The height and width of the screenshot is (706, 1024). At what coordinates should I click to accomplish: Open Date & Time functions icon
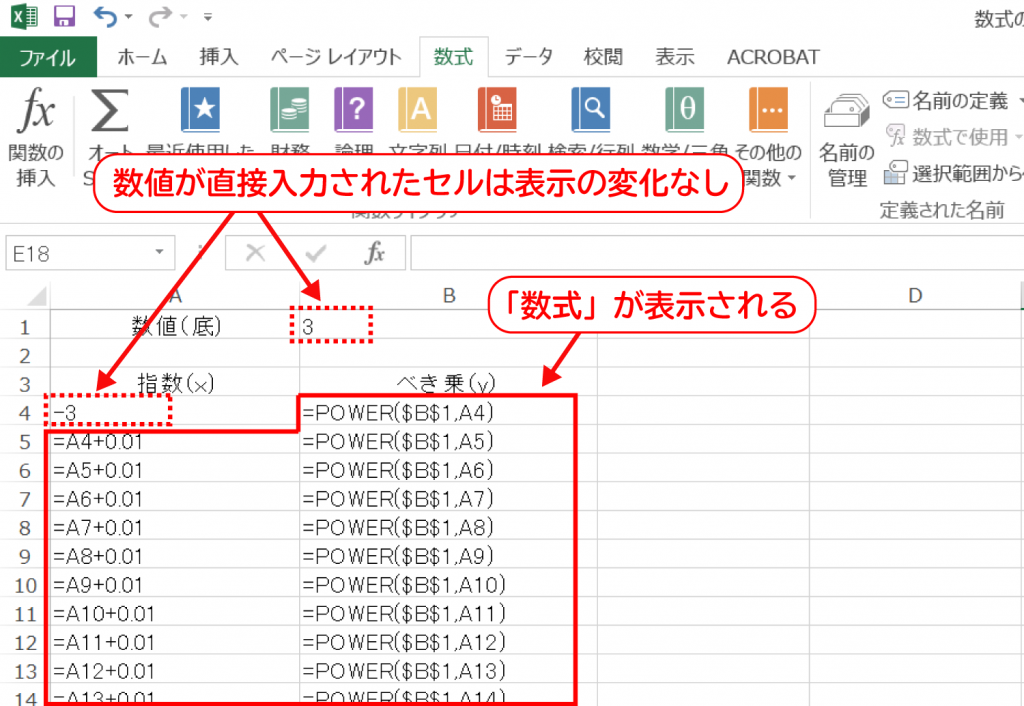point(497,110)
